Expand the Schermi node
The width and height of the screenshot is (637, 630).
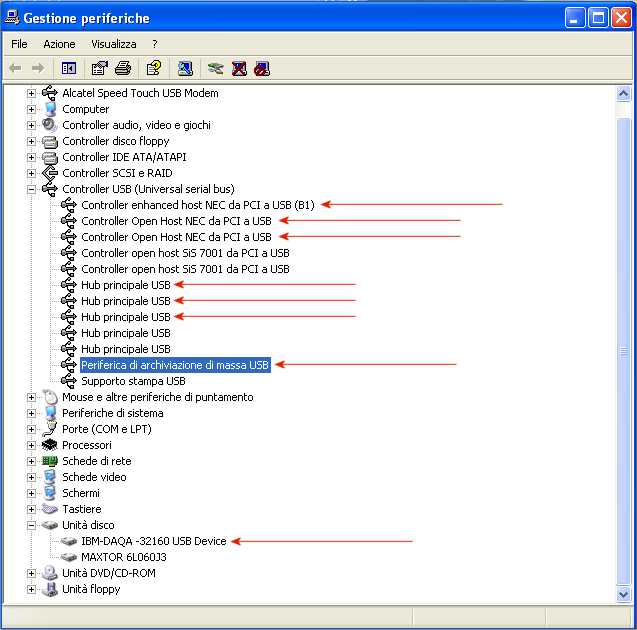[x=31, y=493]
